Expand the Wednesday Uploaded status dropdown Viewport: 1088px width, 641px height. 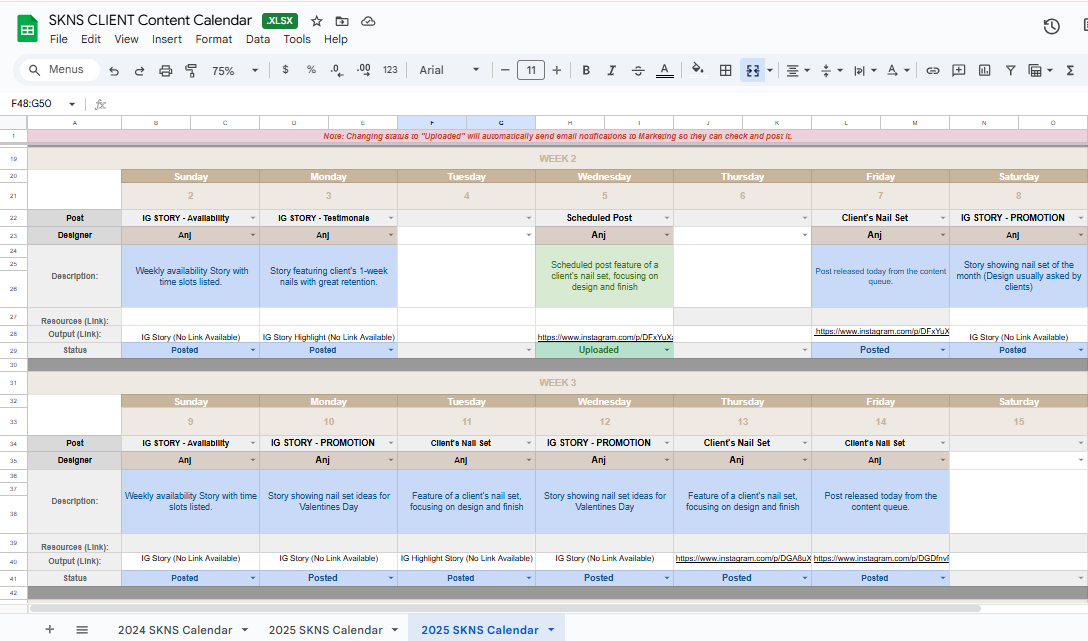(x=667, y=351)
